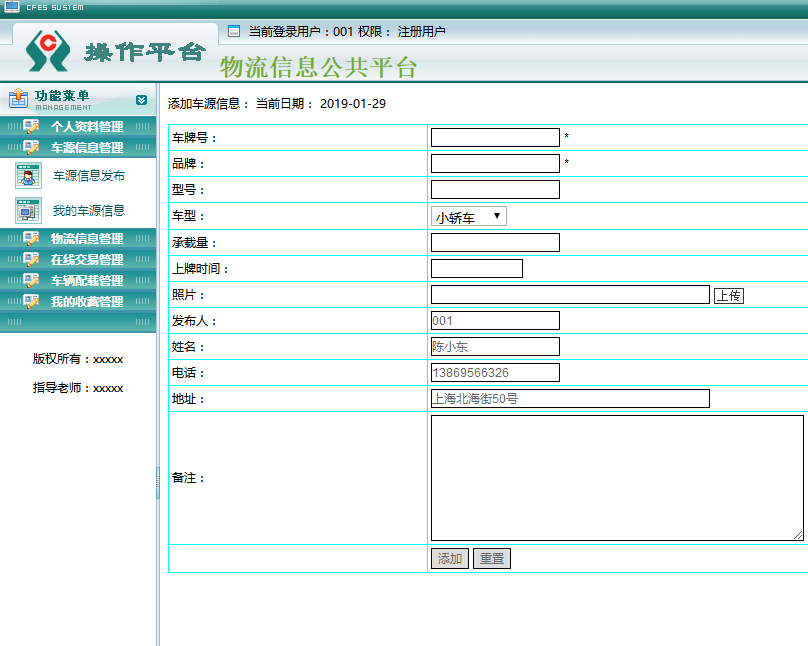Open the 车型 dropdown showing 小轿车
Image resolution: width=808 pixels, height=646 pixels.
pos(468,216)
